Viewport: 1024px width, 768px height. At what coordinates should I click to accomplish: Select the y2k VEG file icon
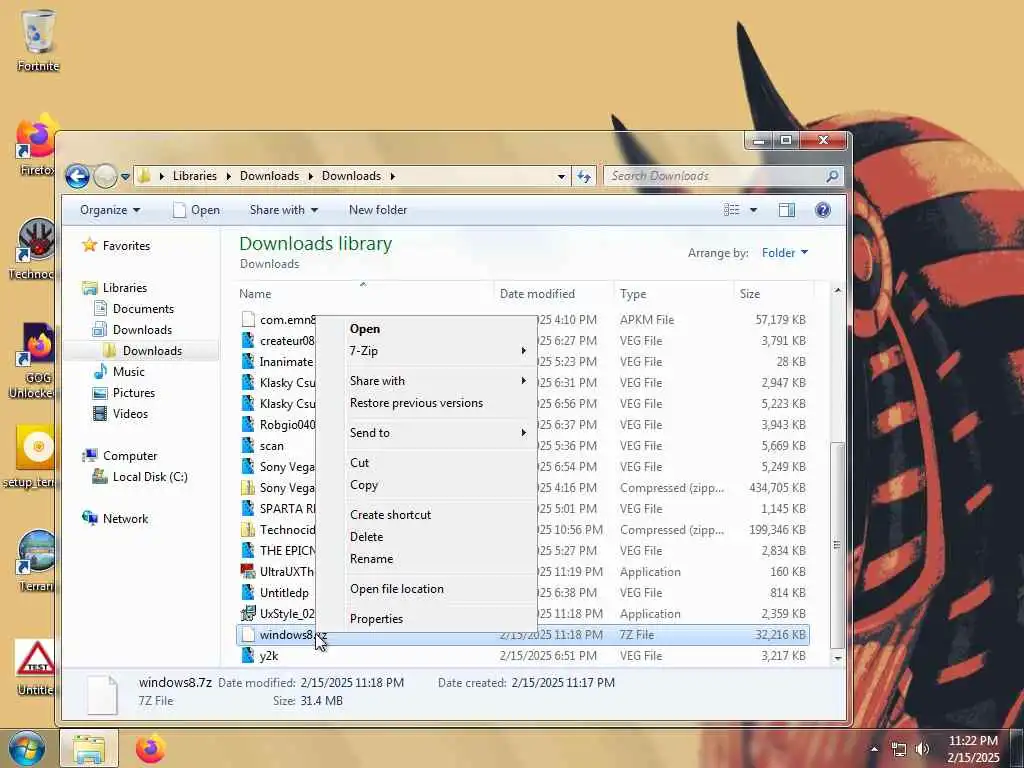(248, 655)
